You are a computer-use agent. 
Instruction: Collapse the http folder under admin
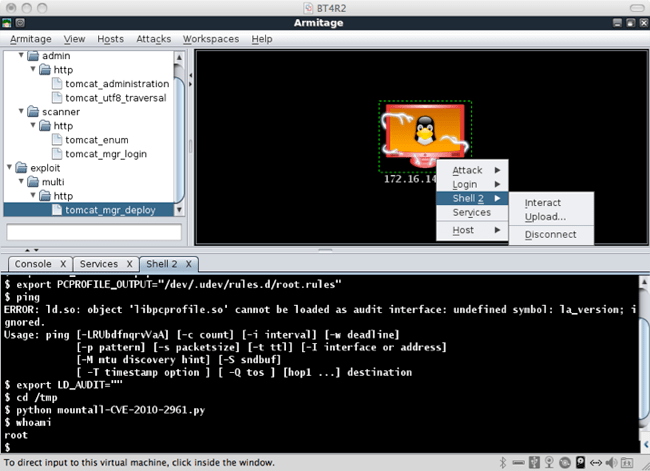click(x=33, y=69)
